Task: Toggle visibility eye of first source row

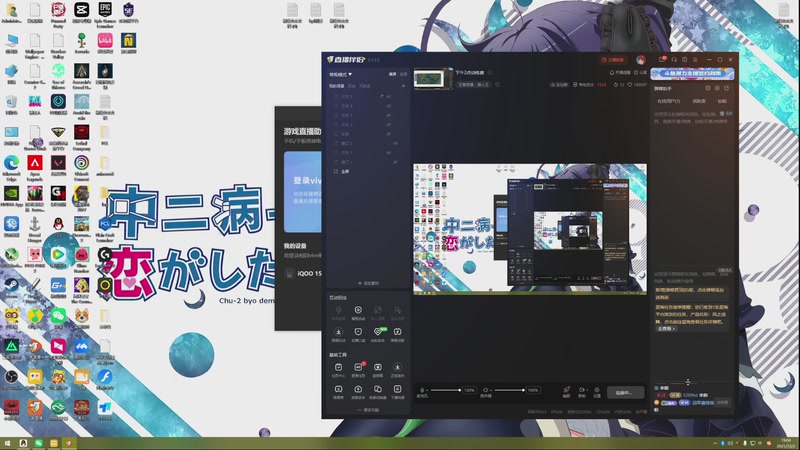Action: tap(389, 96)
